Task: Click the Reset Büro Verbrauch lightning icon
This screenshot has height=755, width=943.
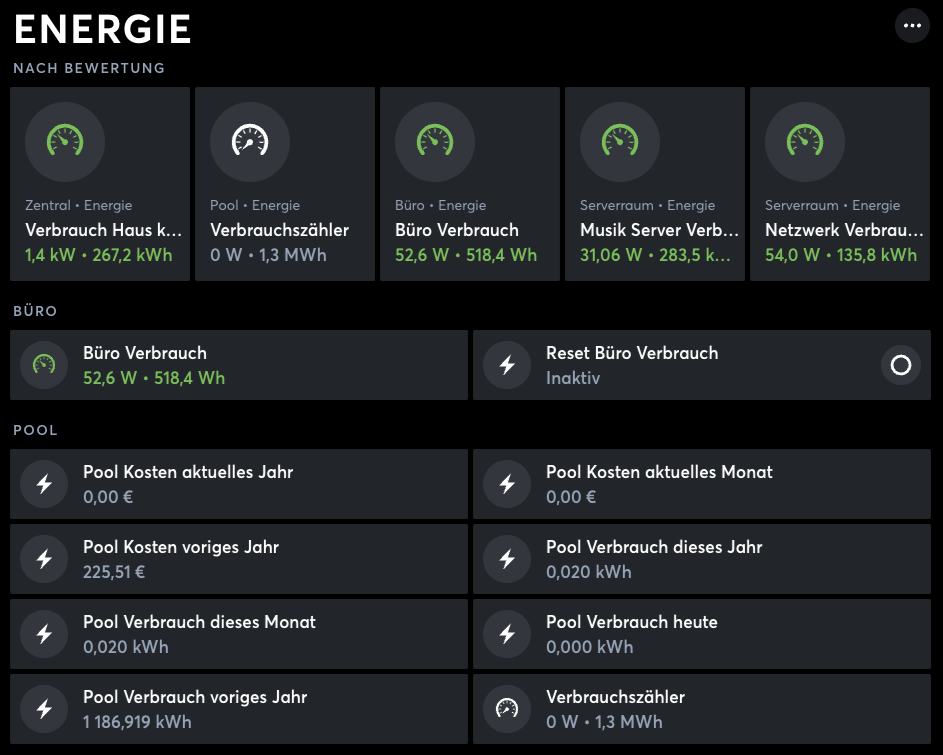Action: (507, 365)
